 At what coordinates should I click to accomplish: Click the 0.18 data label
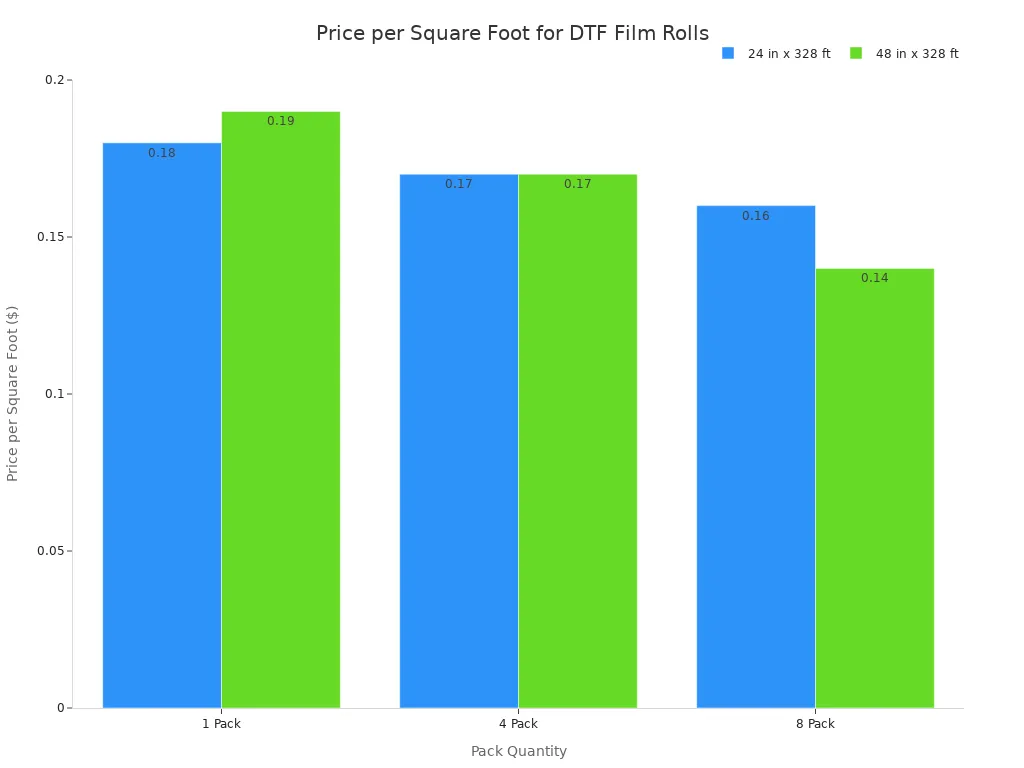pos(162,153)
